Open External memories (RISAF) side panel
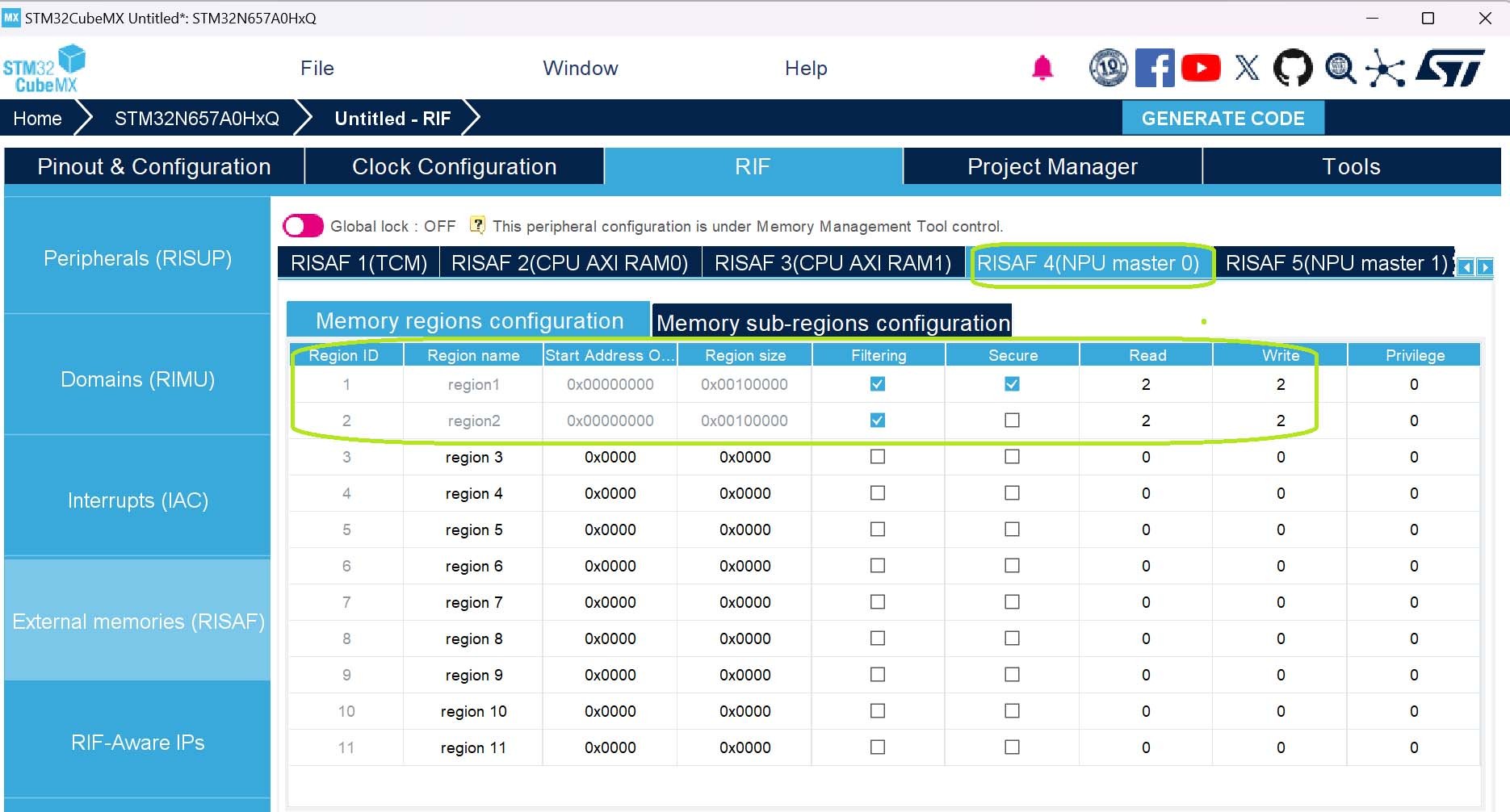 pyautogui.click(x=137, y=622)
